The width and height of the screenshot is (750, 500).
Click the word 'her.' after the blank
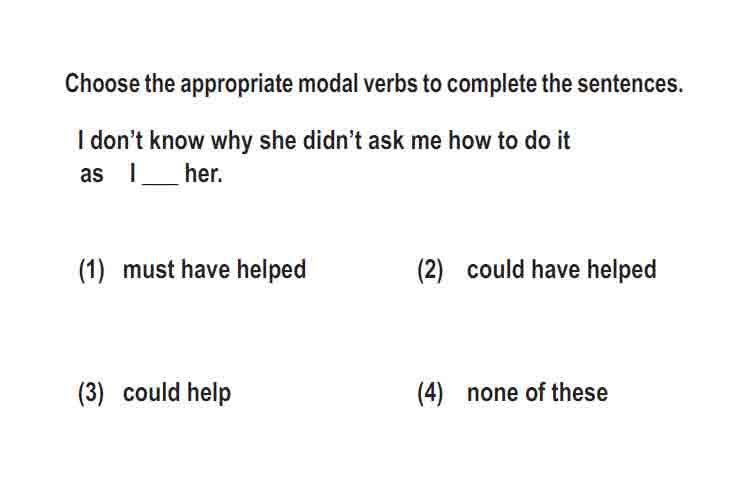coord(204,173)
